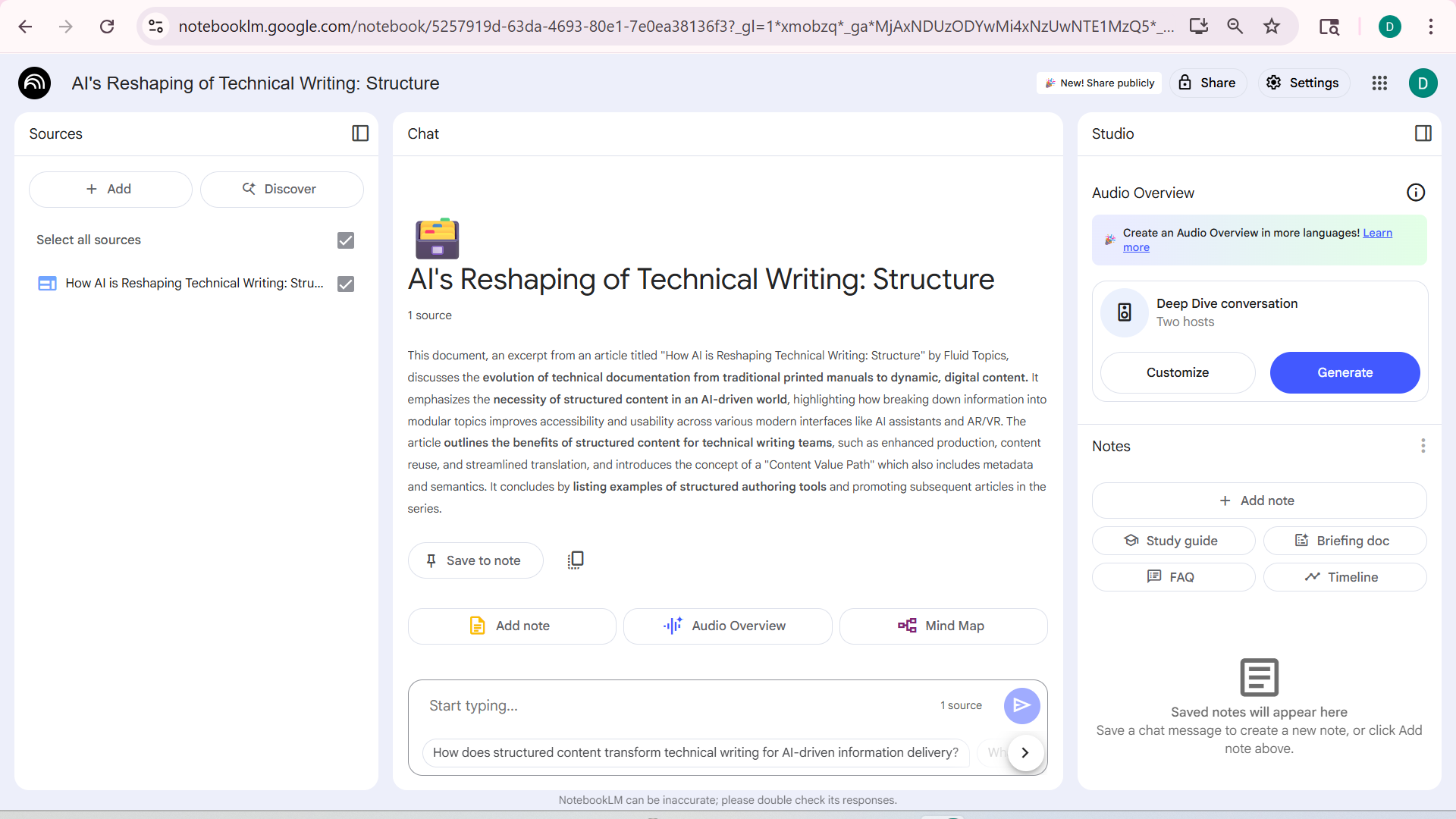The image size is (1456, 819).
Task: Edit the notebook title in header
Action: [256, 83]
